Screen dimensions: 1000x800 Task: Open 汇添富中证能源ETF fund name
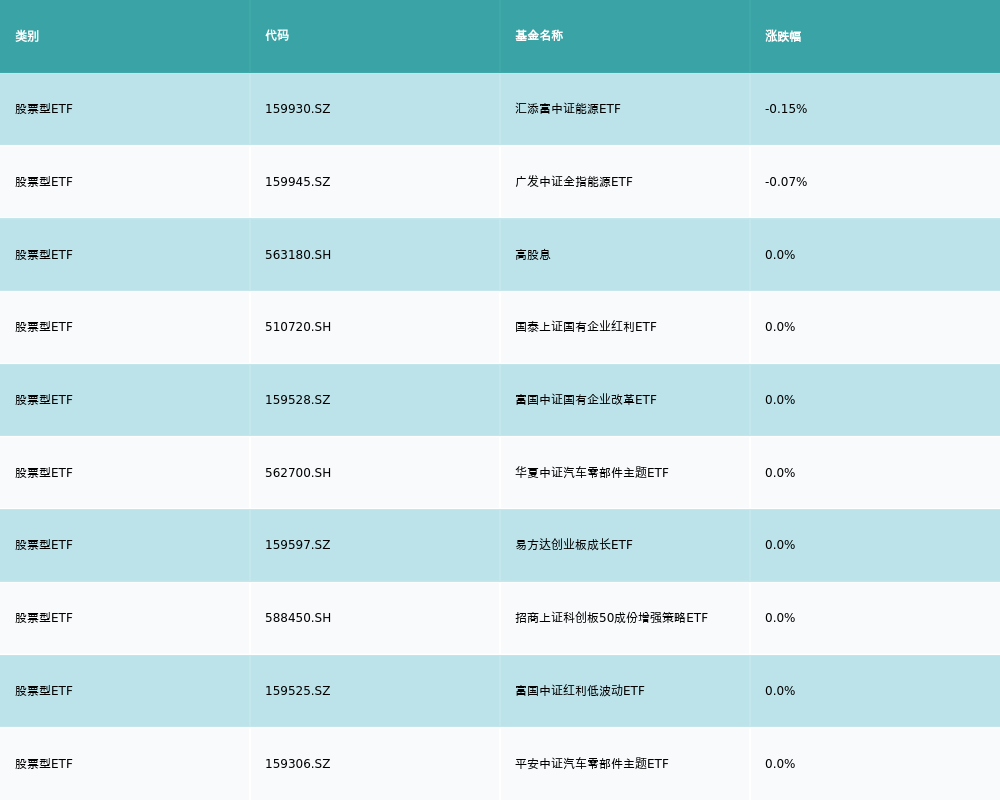coord(567,109)
